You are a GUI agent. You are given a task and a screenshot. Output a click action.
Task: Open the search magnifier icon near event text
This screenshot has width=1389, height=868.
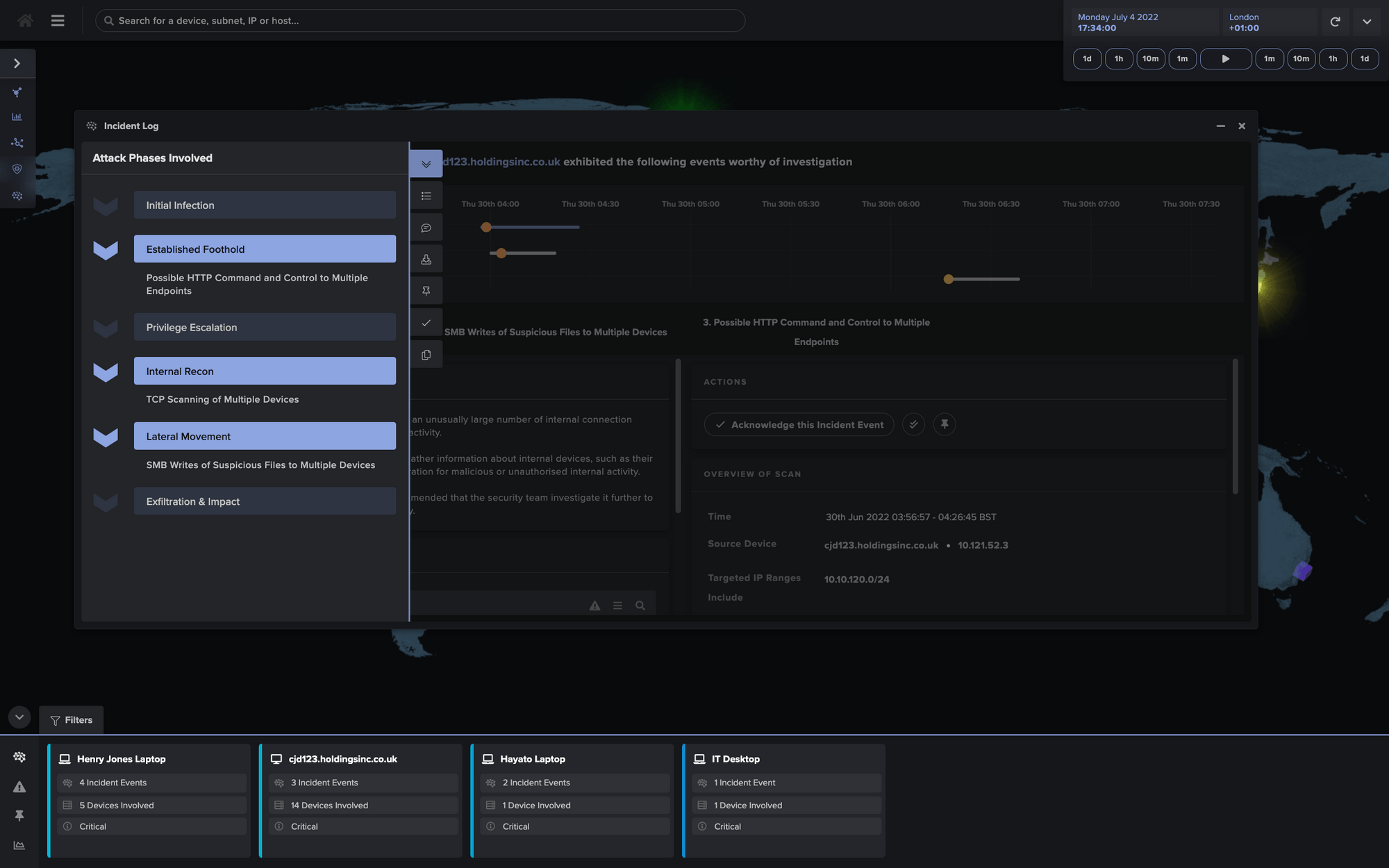pyautogui.click(x=640, y=605)
